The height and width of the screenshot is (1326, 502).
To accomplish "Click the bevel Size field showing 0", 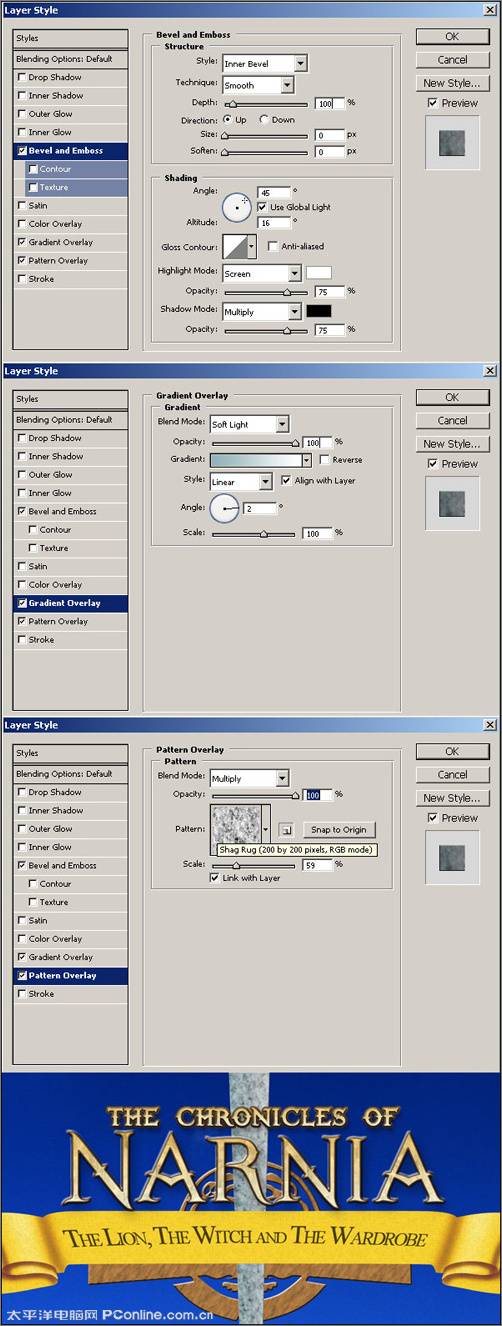I will [329, 135].
